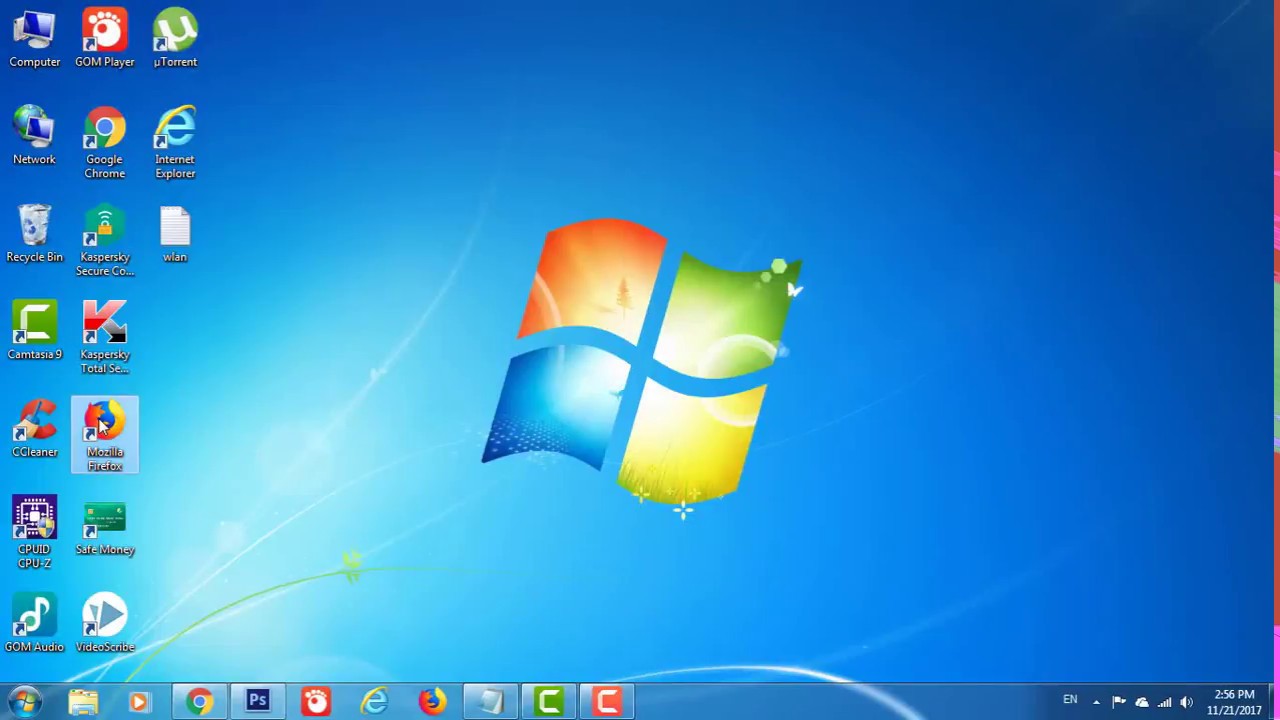Launch GOM Player from the taskbar
Image resolution: width=1280 pixels, height=720 pixels.
pyautogui.click(x=315, y=702)
